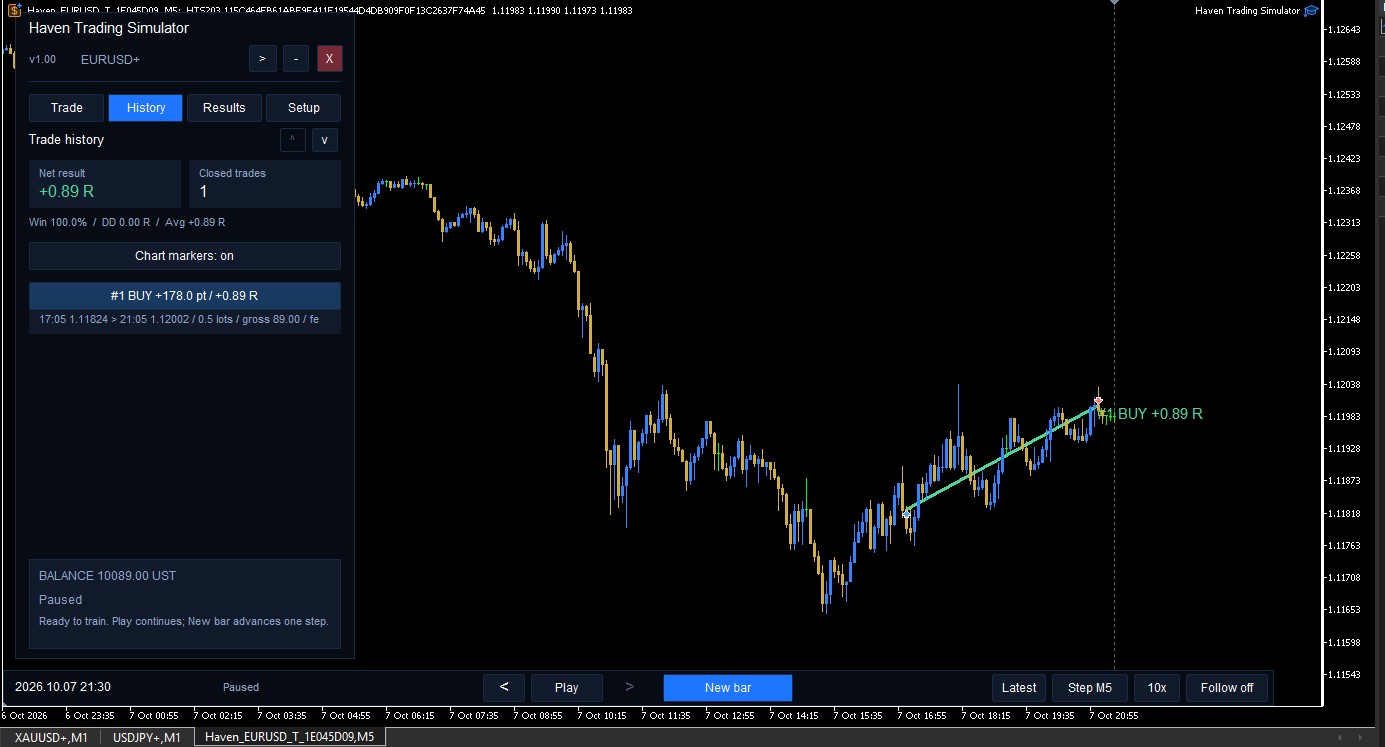Click the dollar-sign chart symbol icon
1385x747 pixels.
click(15, 11)
